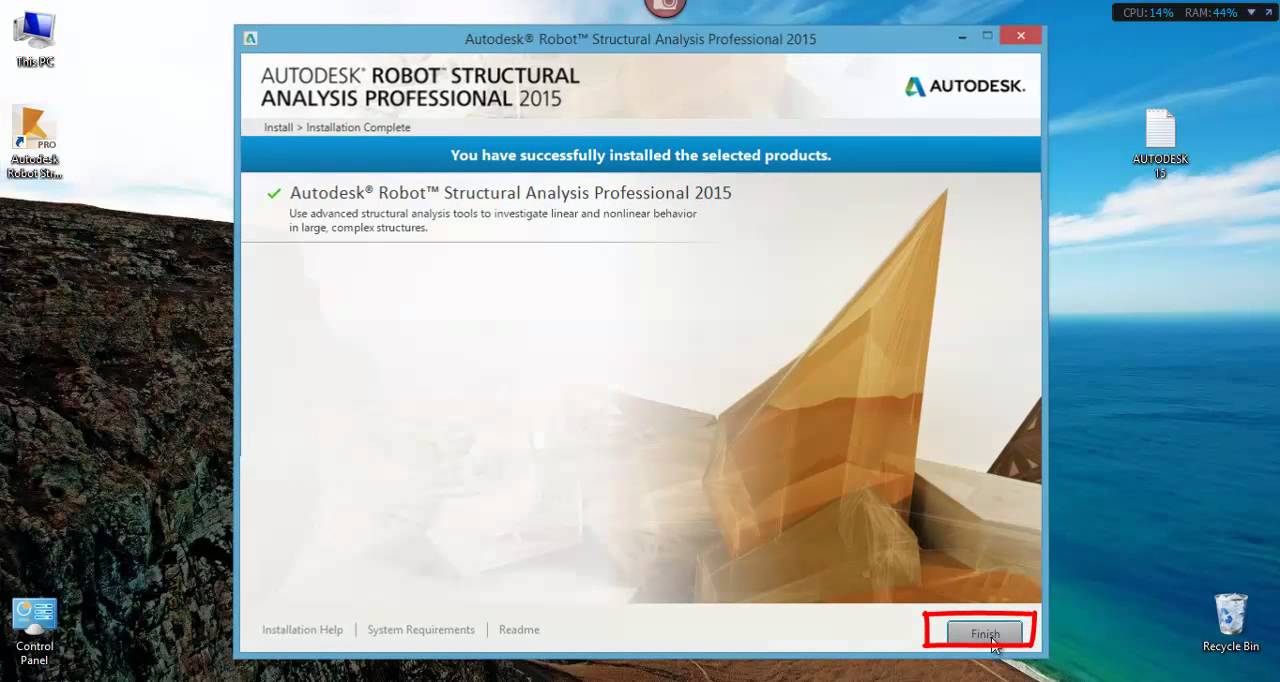
Task: Open the Installation Help link
Action: pyautogui.click(x=302, y=630)
